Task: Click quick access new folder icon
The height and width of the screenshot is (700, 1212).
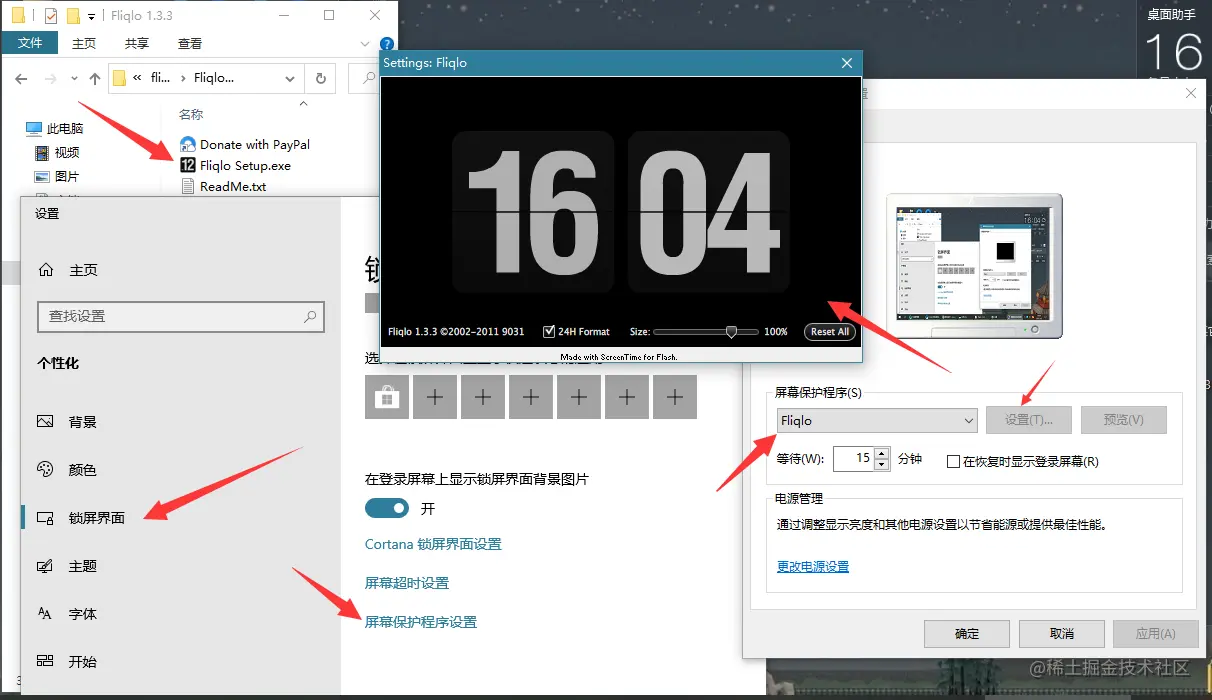Action: pos(73,16)
